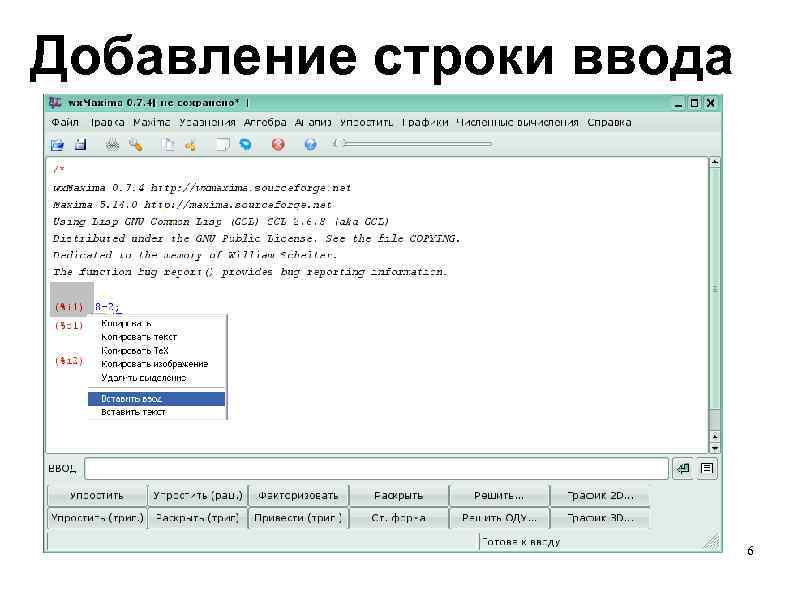
Task: Click the Maxima 5.14.0 version line
Action: pos(192,205)
